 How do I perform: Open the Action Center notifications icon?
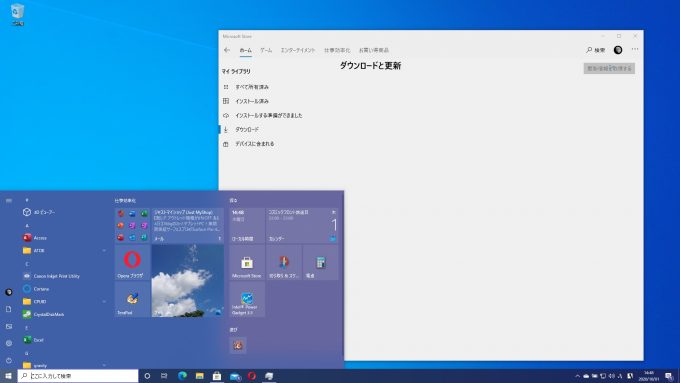pos(669,376)
